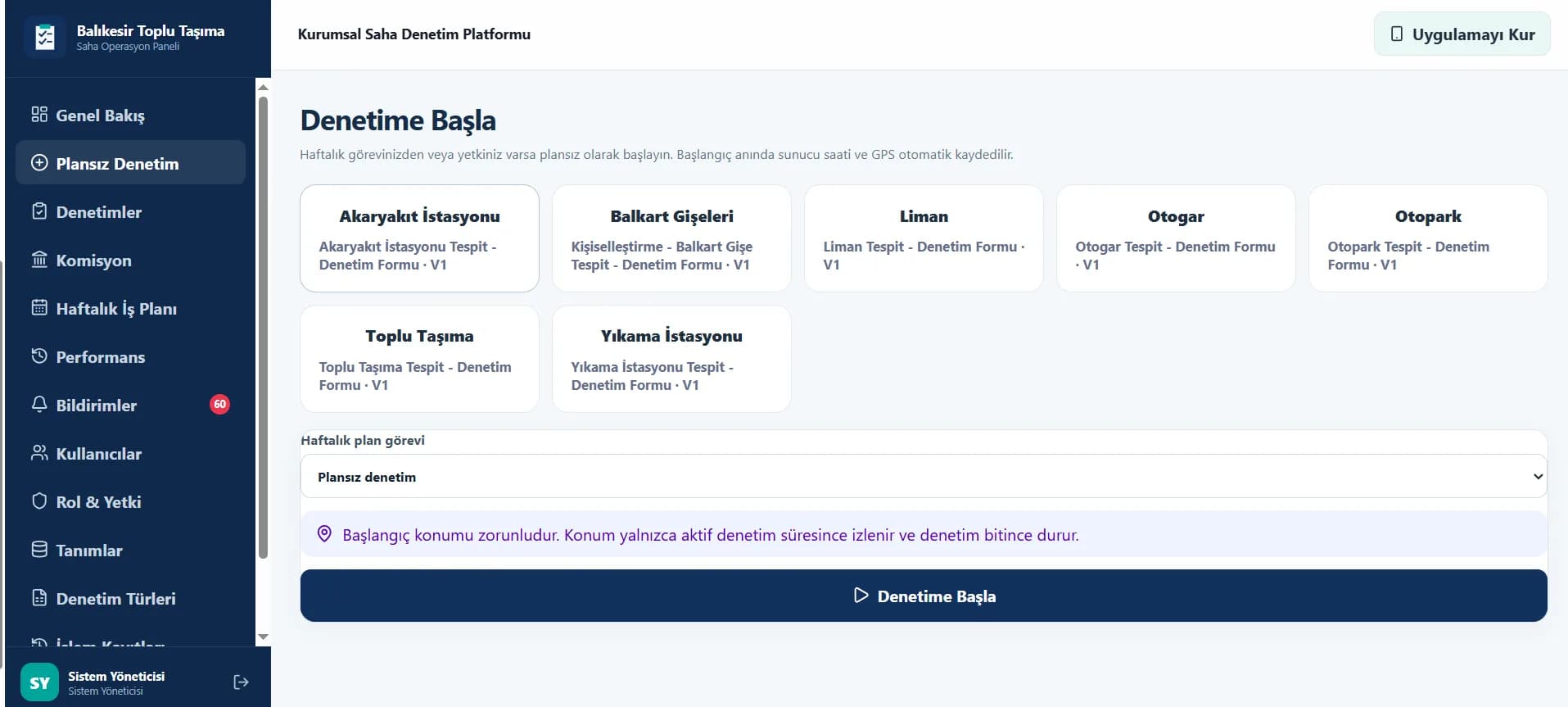Click the Genel Bakış grid icon

[x=39, y=115]
